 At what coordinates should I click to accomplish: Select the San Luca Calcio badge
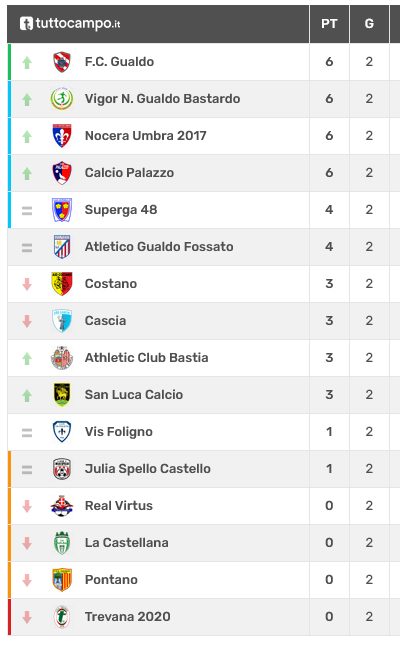(x=62, y=395)
